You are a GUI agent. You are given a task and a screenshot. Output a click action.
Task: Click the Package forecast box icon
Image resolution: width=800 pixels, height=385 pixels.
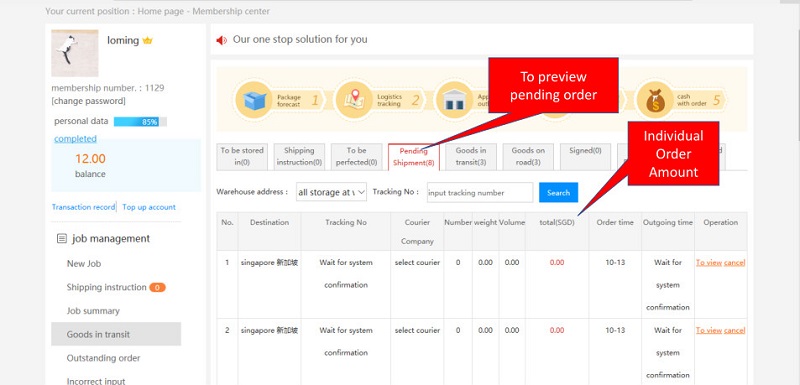click(x=254, y=100)
